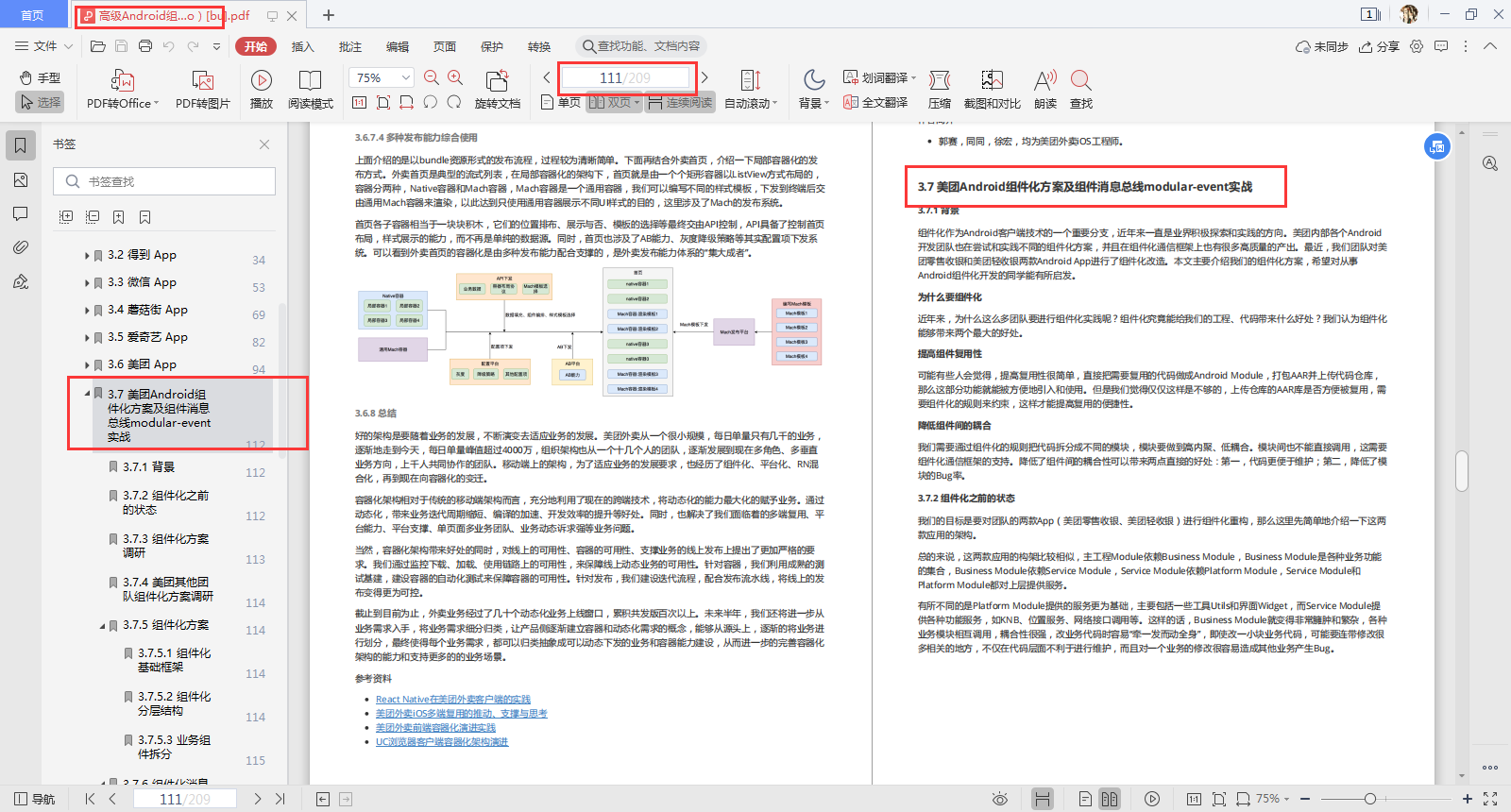Open bookmark 3.7.1 背景
The width and height of the screenshot is (1511, 812).
click(148, 466)
